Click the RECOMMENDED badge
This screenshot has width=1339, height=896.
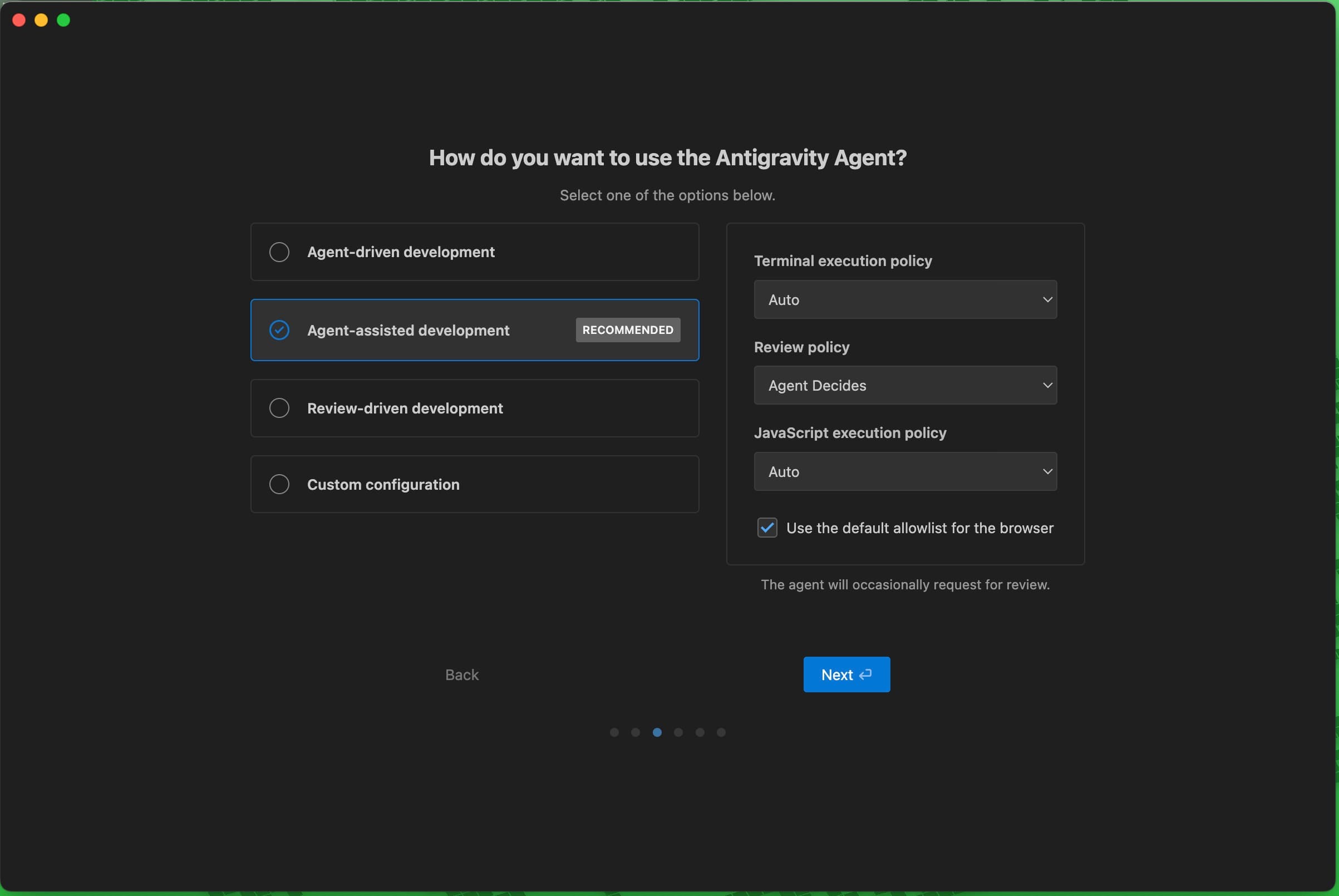pos(627,329)
